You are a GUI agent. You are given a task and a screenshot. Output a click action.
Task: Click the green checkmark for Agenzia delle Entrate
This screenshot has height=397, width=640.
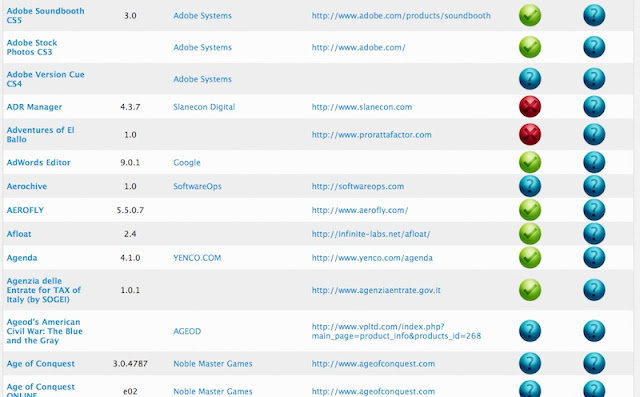tap(530, 290)
